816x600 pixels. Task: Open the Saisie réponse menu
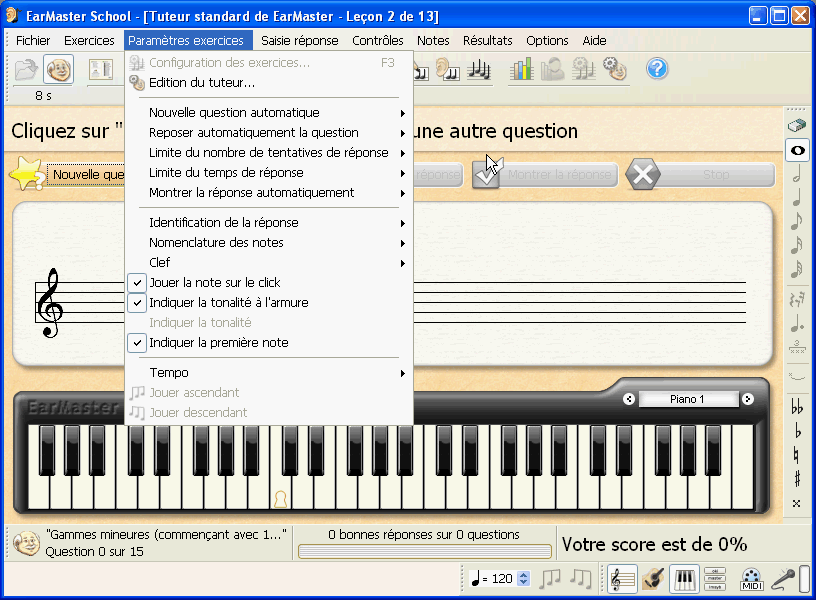(x=300, y=41)
